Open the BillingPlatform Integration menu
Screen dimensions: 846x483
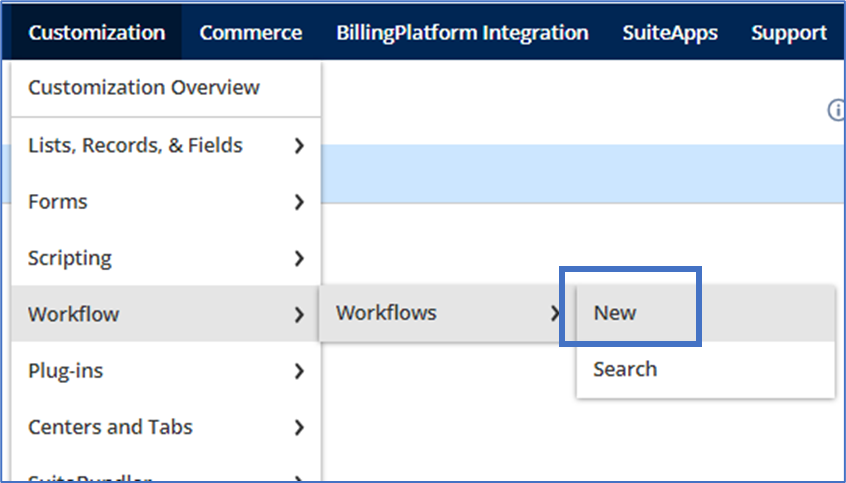coord(462,32)
